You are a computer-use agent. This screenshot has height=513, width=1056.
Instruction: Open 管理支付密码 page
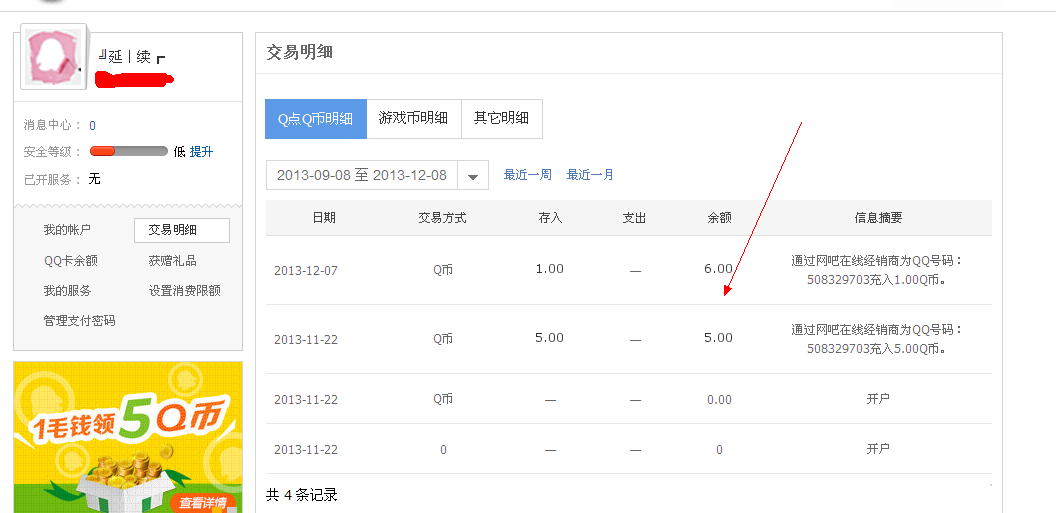pyautogui.click(x=79, y=320)
